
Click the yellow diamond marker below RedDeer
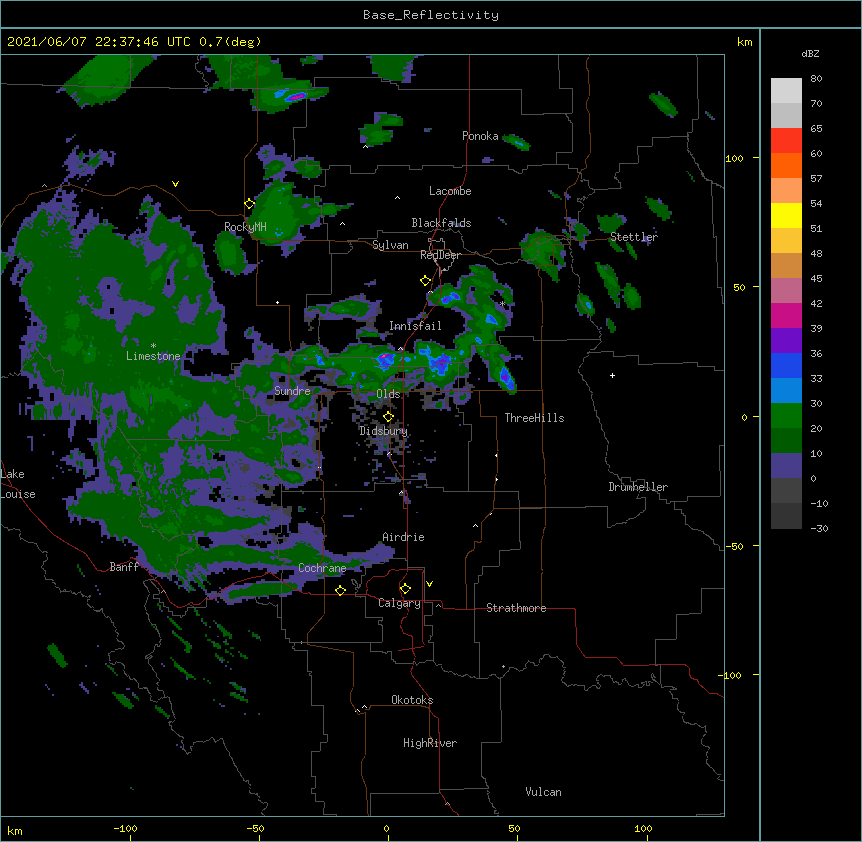point(425,281)
